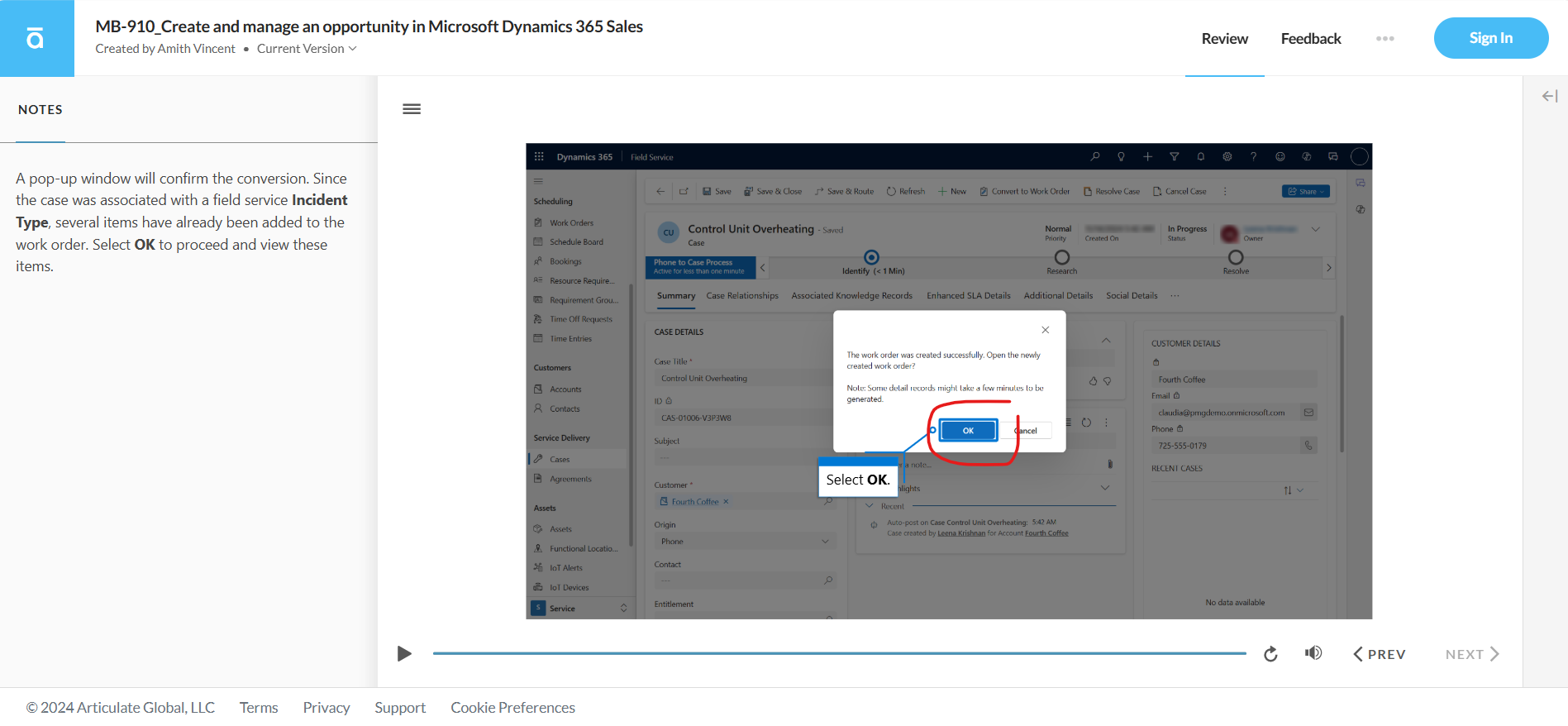
Task: Replay the current slide
Action: click(1270, 654)
